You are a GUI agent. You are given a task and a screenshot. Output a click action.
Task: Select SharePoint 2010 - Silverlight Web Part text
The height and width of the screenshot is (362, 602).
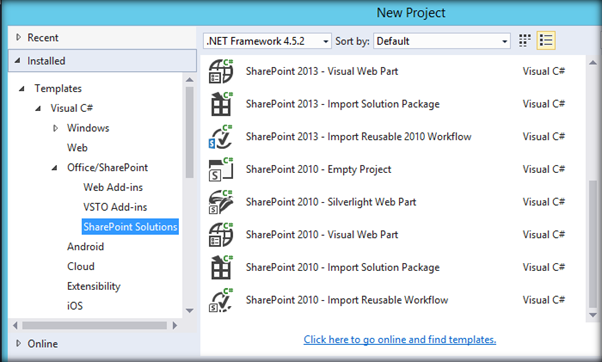pyautogui.click(x=331, y=202)
